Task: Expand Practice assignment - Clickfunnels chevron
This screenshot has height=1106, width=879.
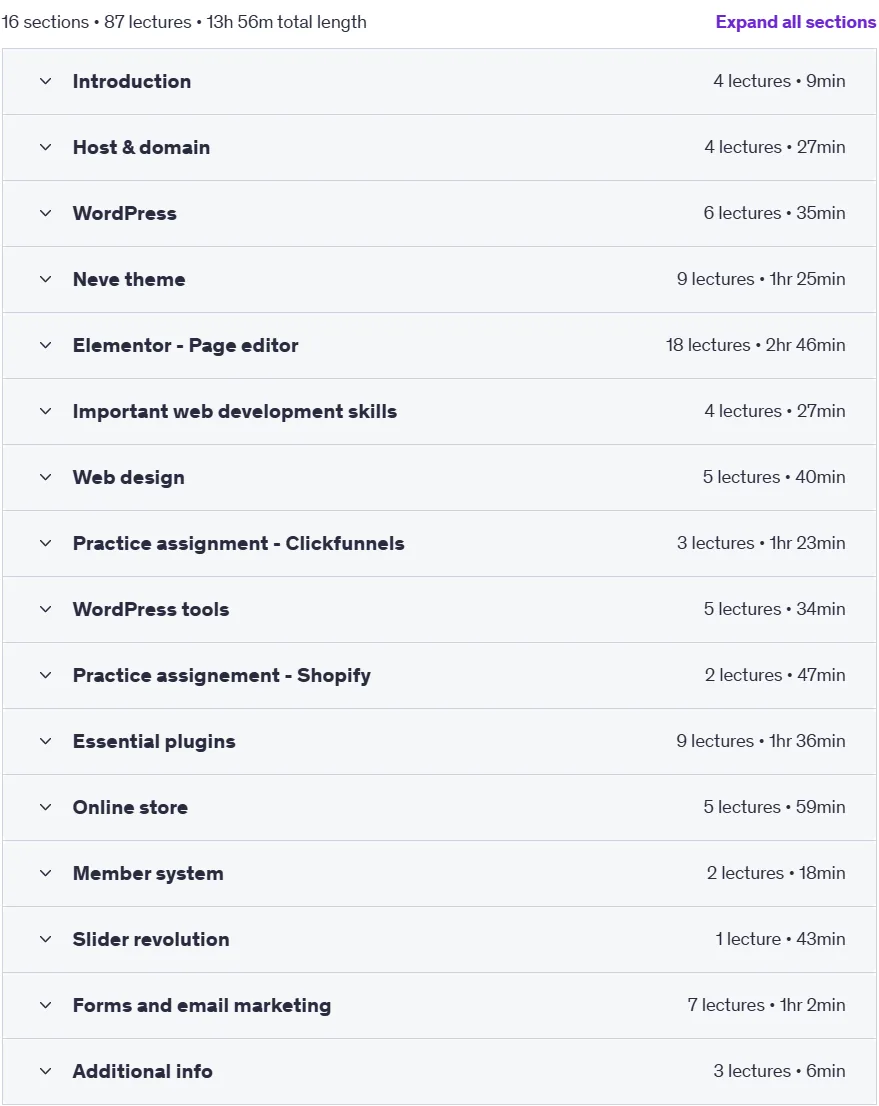Action: pos(46,543)
